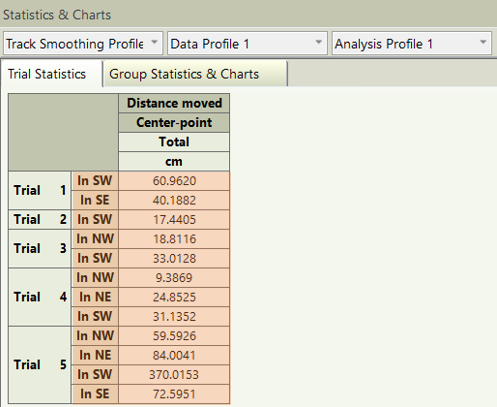The image size is (497, 407).
Task: Open the Data Profile 1 dropdown
Action: click(247, 44)
